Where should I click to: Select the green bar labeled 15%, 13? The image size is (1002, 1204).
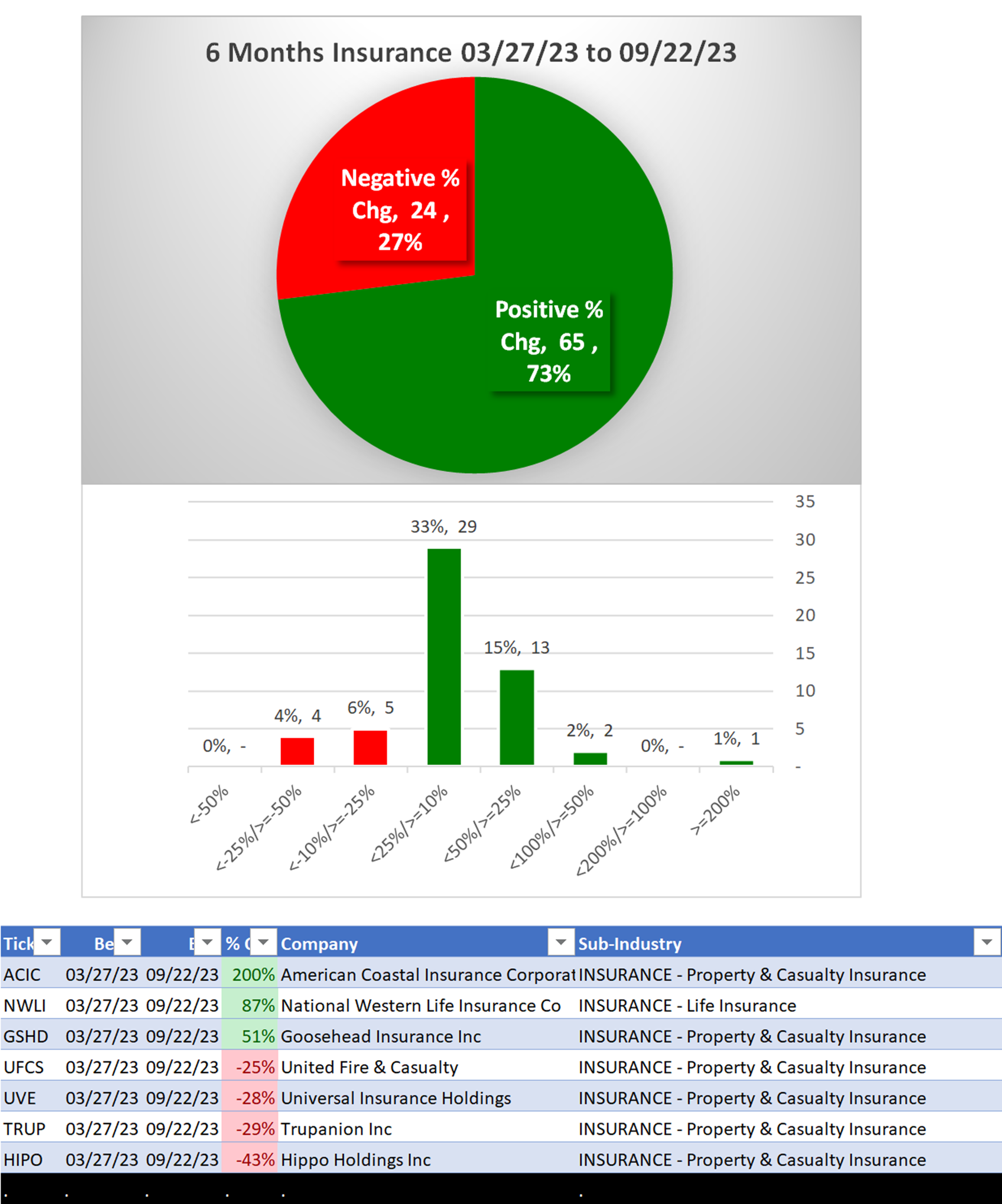[516, 717]
